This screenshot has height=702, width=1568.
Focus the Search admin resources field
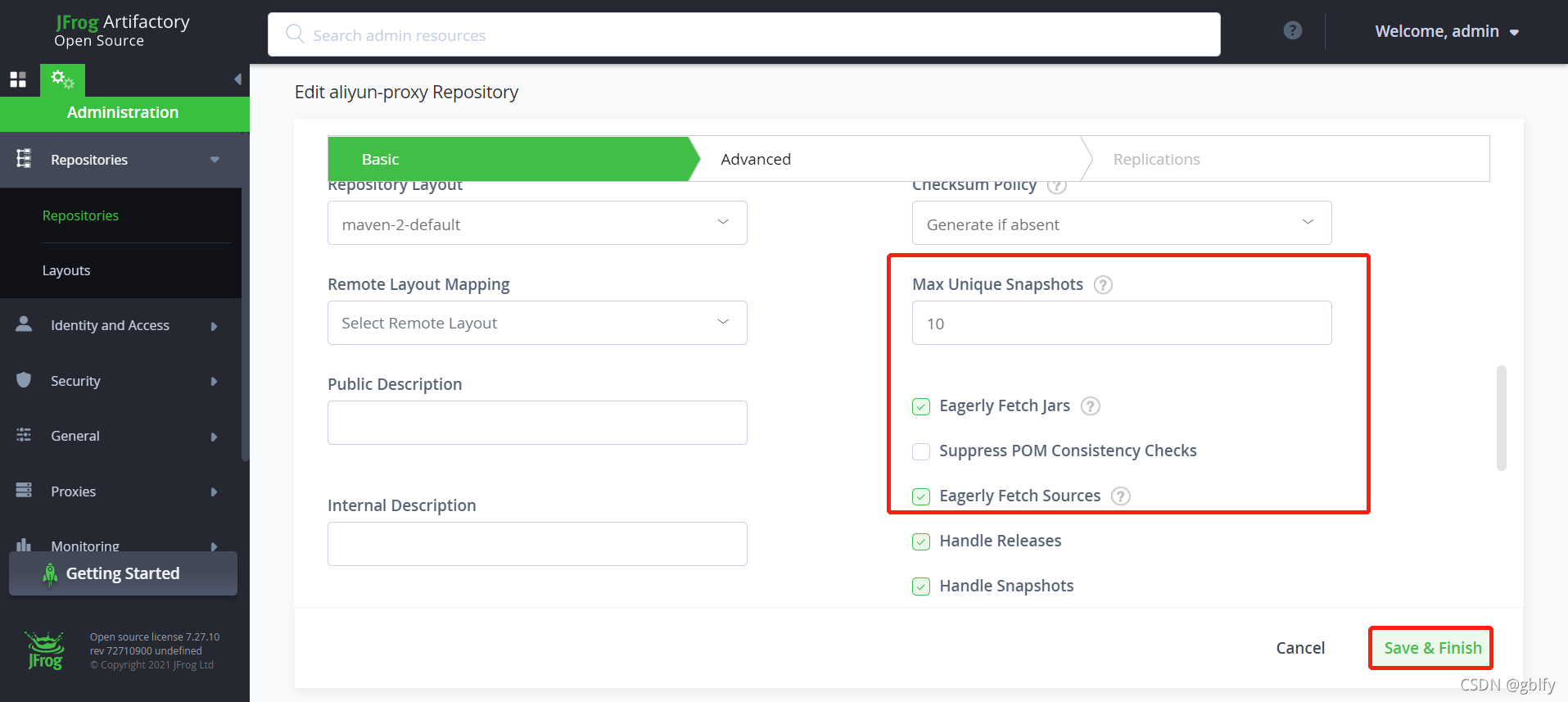point(743,34)
